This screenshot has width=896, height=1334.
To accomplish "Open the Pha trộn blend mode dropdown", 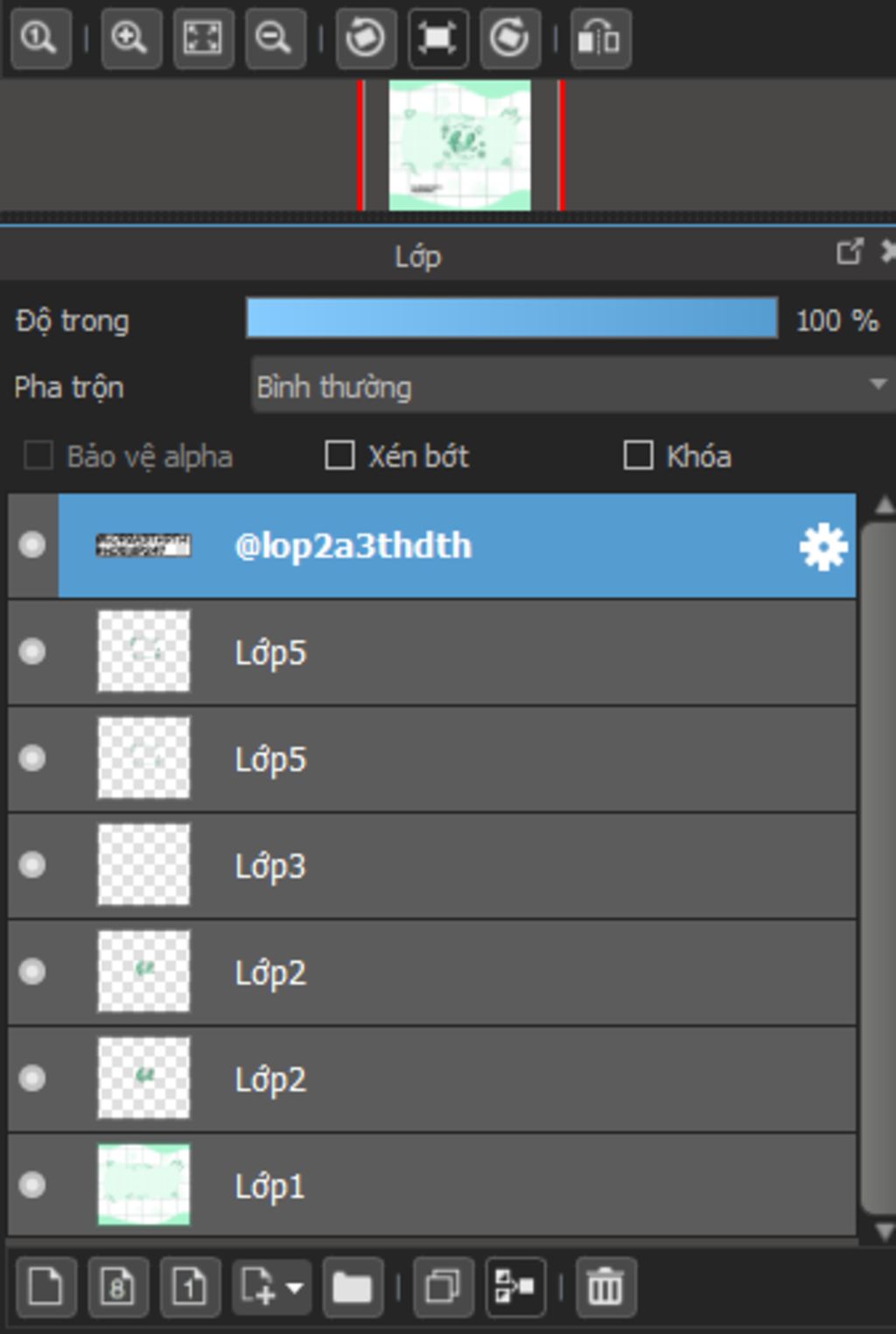I will click(x=573, y=385).
